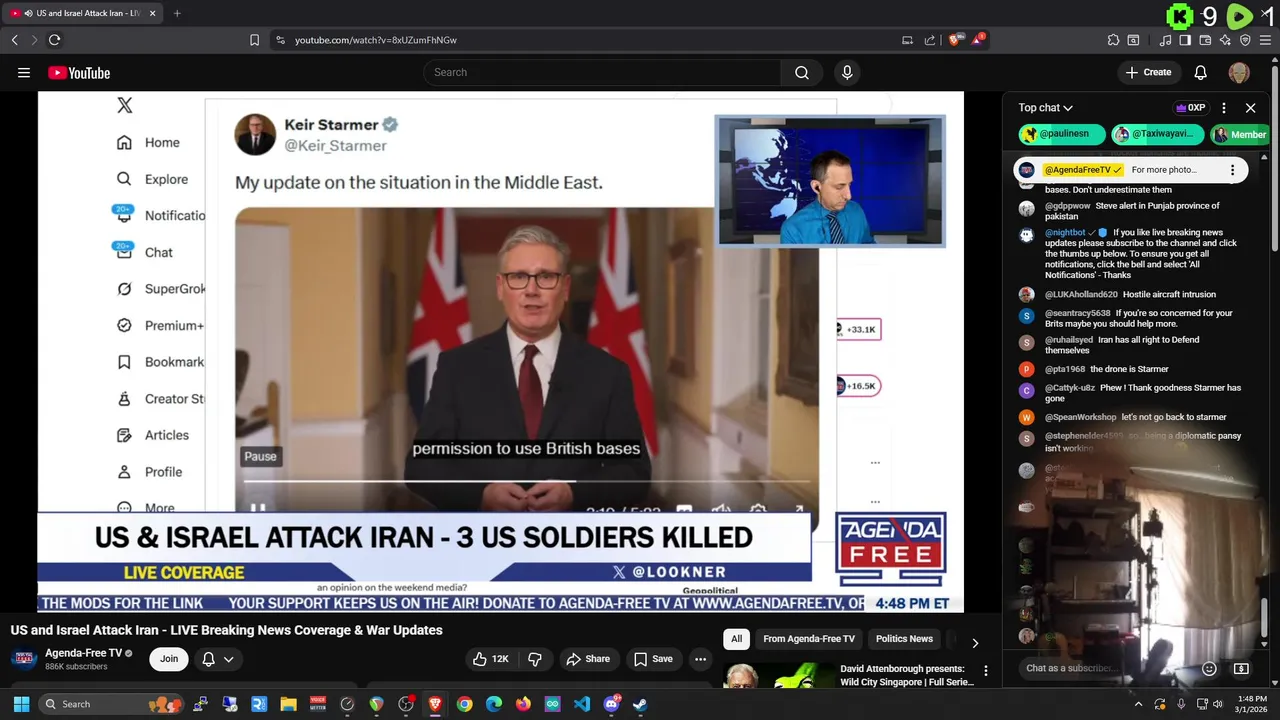
Task: Click the 0XP chat points button
Action: [x=1190, y=108]
